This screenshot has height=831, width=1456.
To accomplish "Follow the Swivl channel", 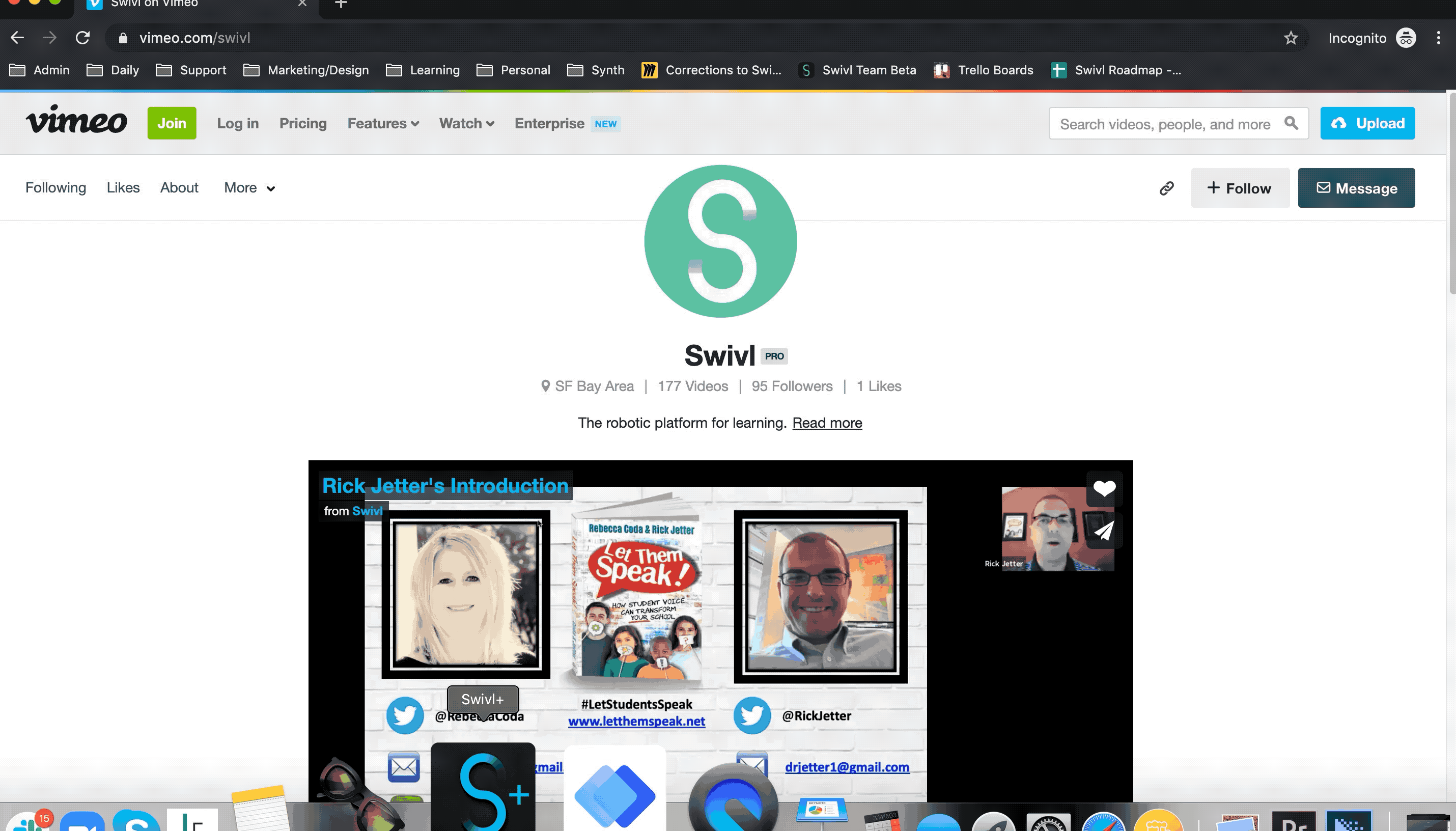I will [x=1240, y=187].
